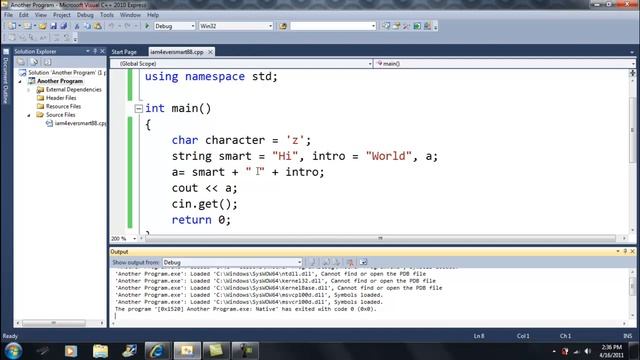Click the Start Page icon on right toolbar
The height and width of the screenshot is (360, 640).
pyautogui.click(x=417, y=26)
